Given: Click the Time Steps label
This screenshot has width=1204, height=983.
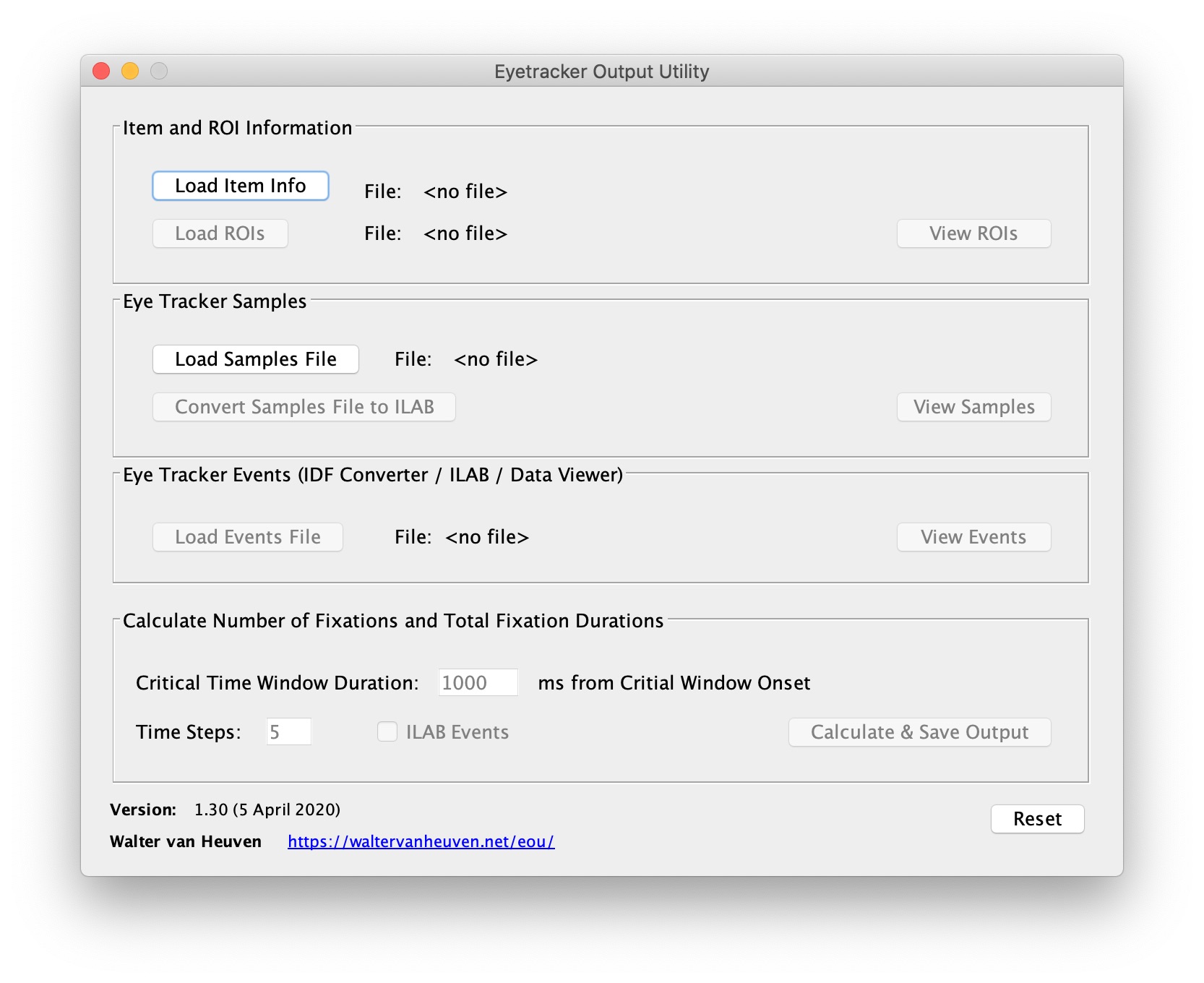Looking at the screenshot, I should point(189,732).
